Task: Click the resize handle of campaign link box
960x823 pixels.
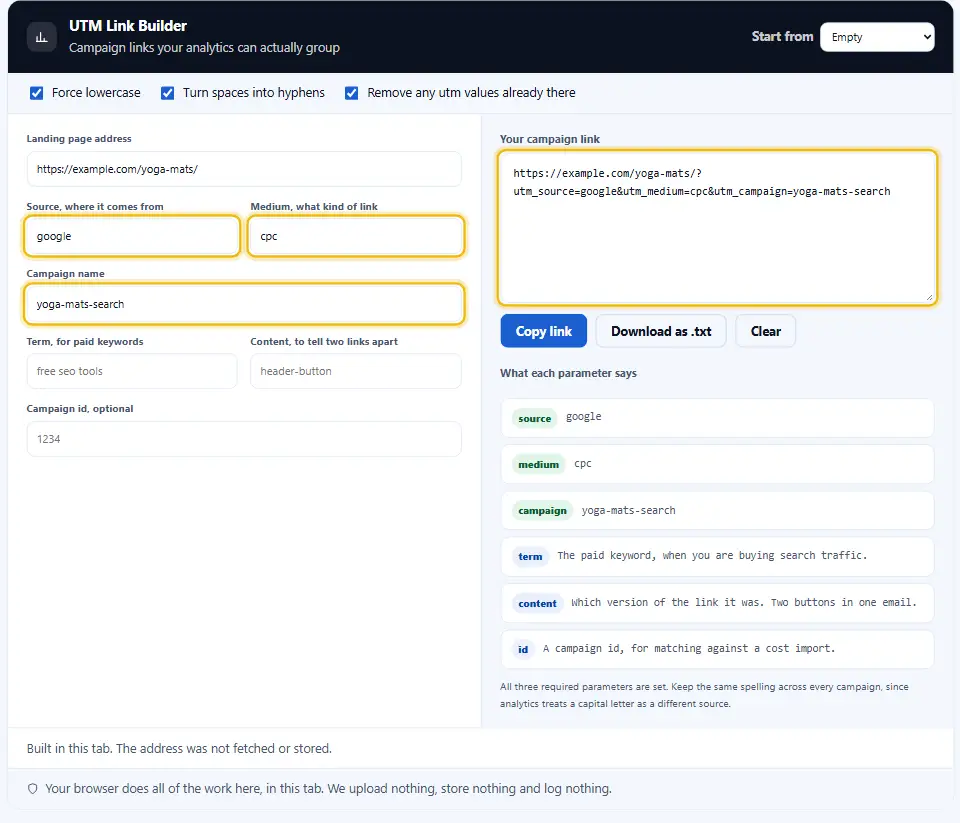Action: point(929,298)
